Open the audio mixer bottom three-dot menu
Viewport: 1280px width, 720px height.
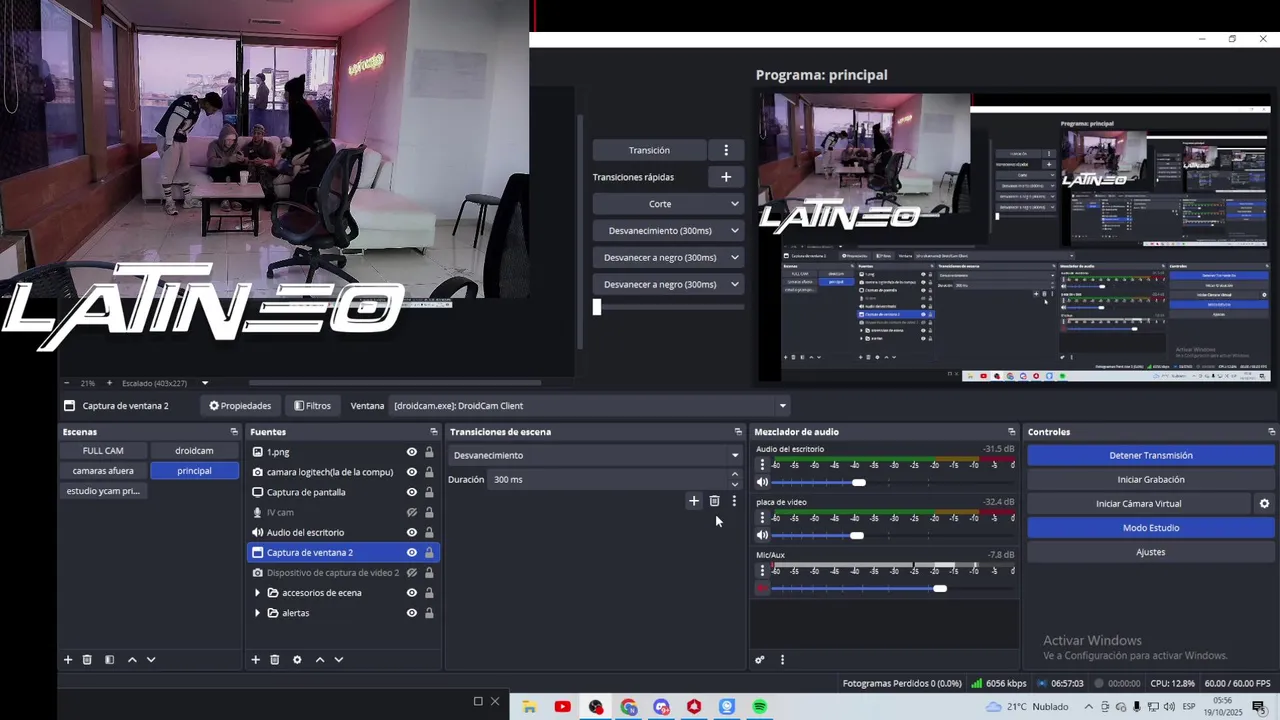(x=782, y=660)
